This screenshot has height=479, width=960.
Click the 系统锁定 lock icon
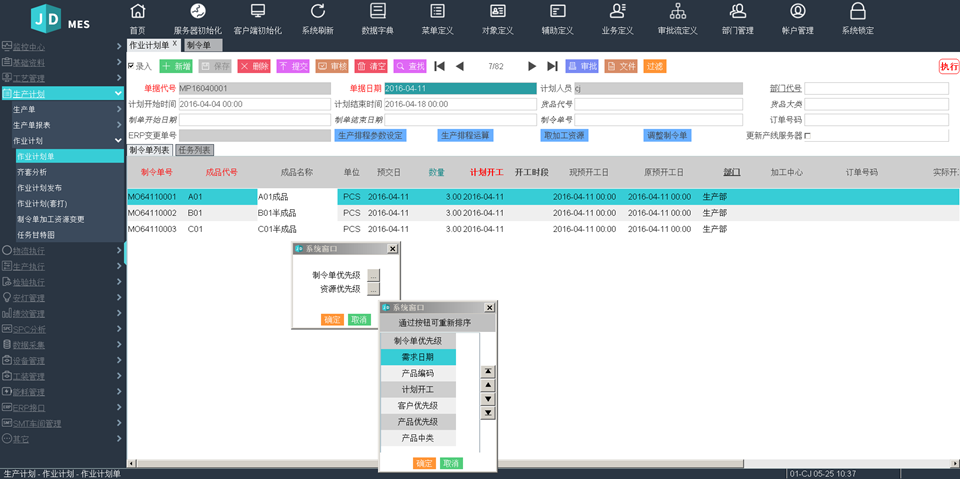point(857,17)
